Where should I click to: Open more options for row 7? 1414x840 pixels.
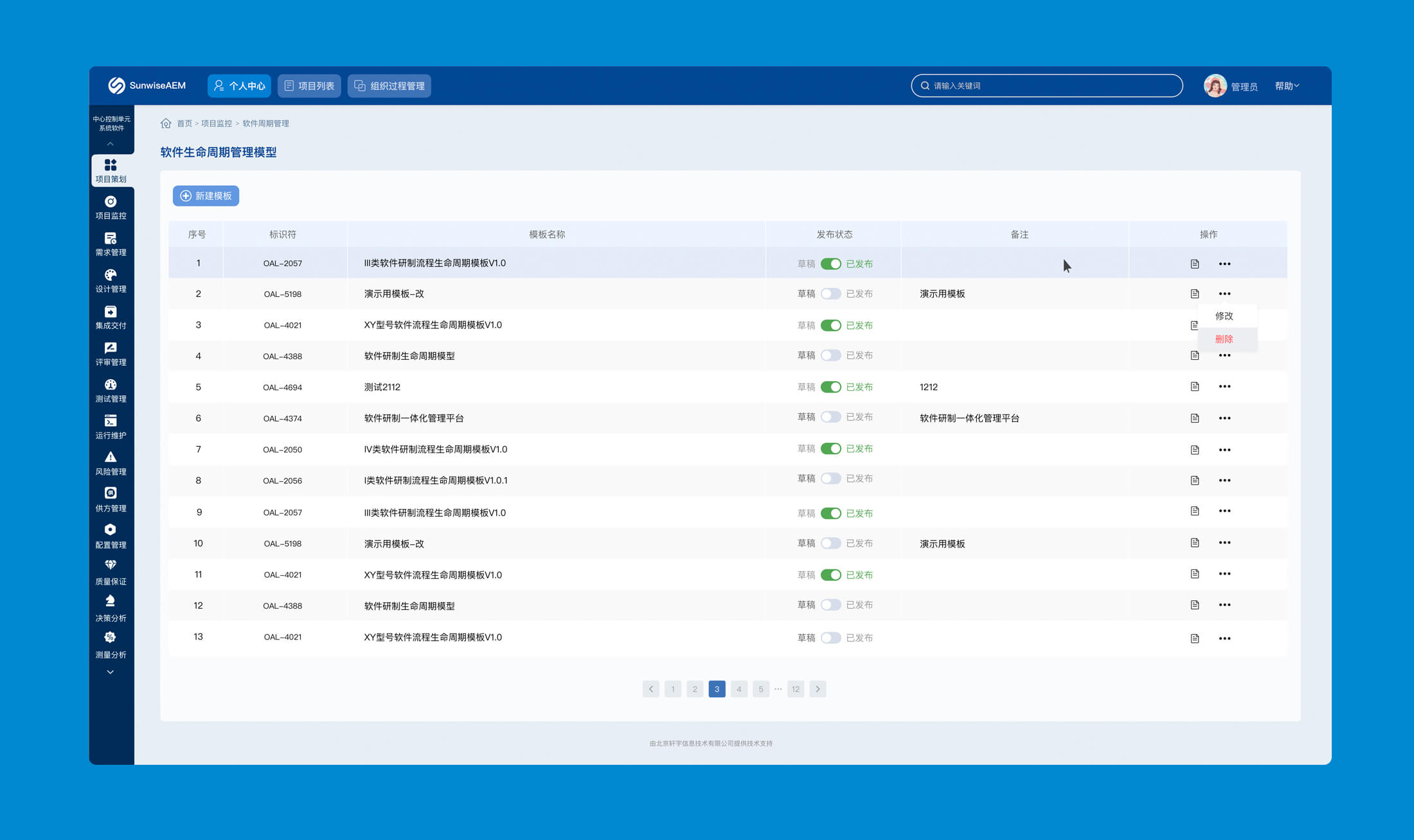tap(1224, 450)
